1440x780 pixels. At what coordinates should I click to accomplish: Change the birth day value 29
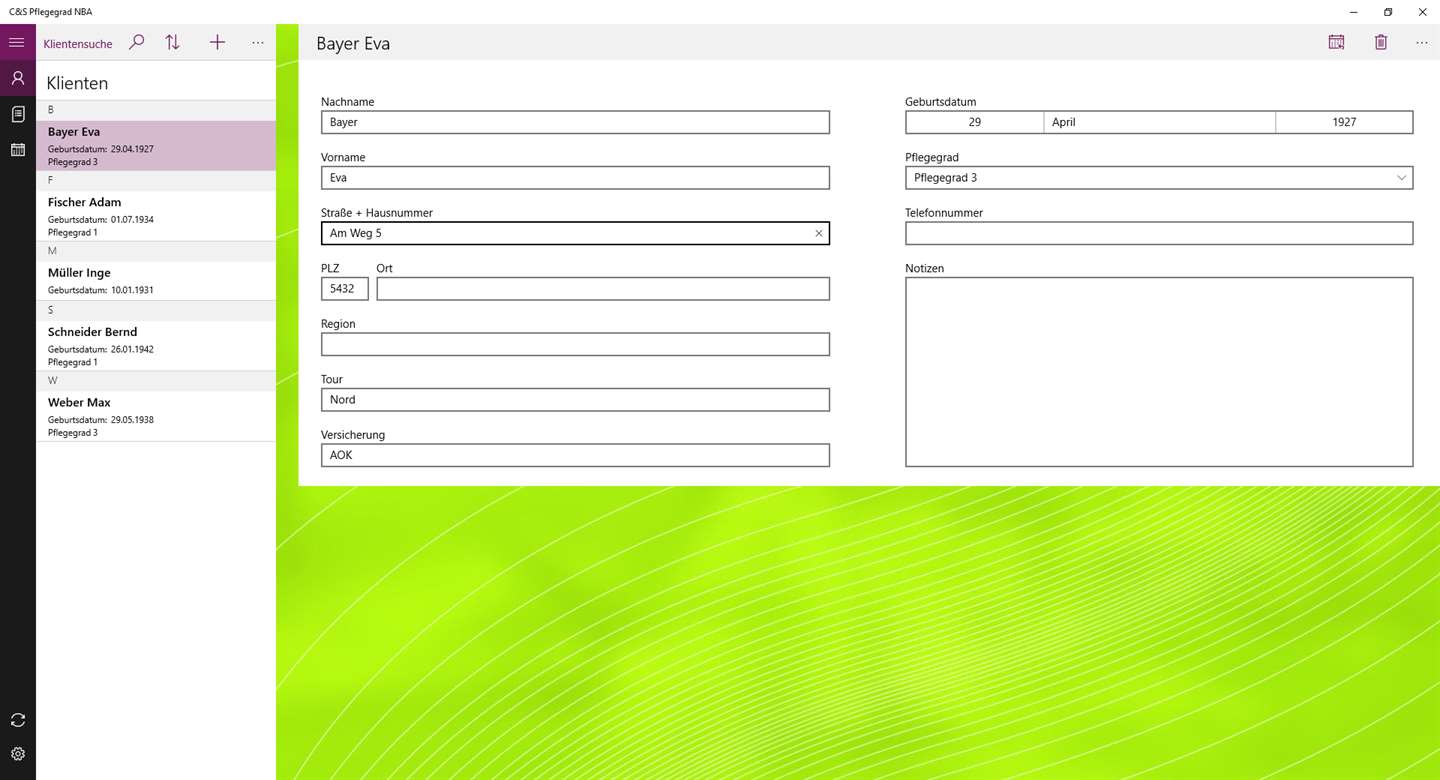[x=975, y=122]
